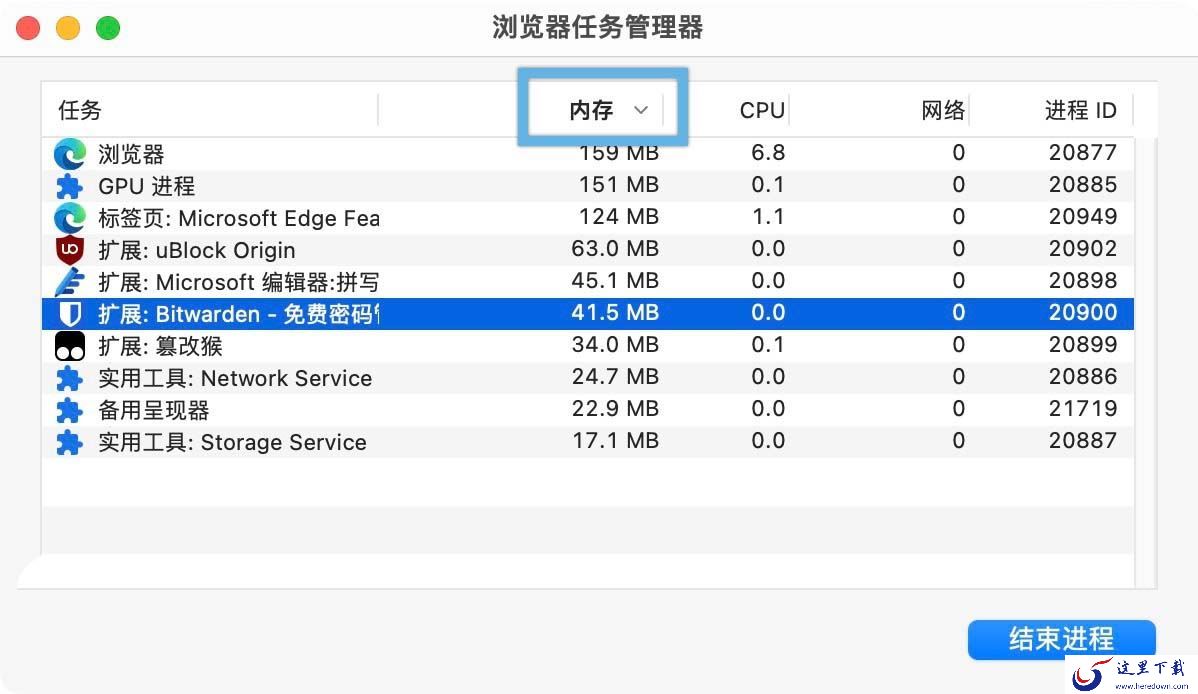This screenshot has height=694, width=1198.
Task: Sort by the 任务 column header
Action: click(x=79, y=110)
